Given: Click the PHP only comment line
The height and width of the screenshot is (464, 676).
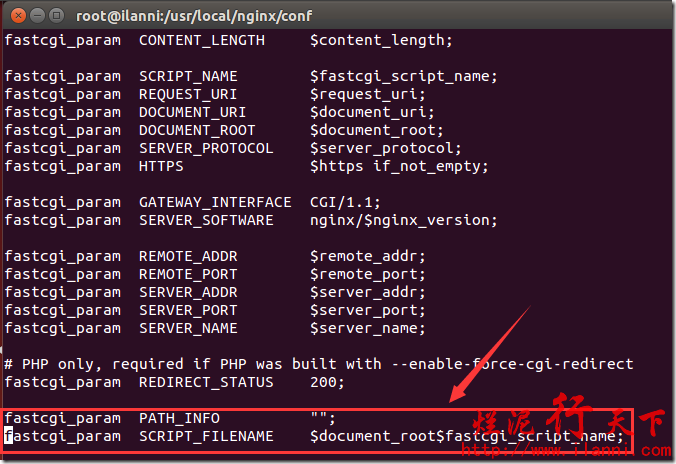Looking at the screenshot, I should (319, 364).
